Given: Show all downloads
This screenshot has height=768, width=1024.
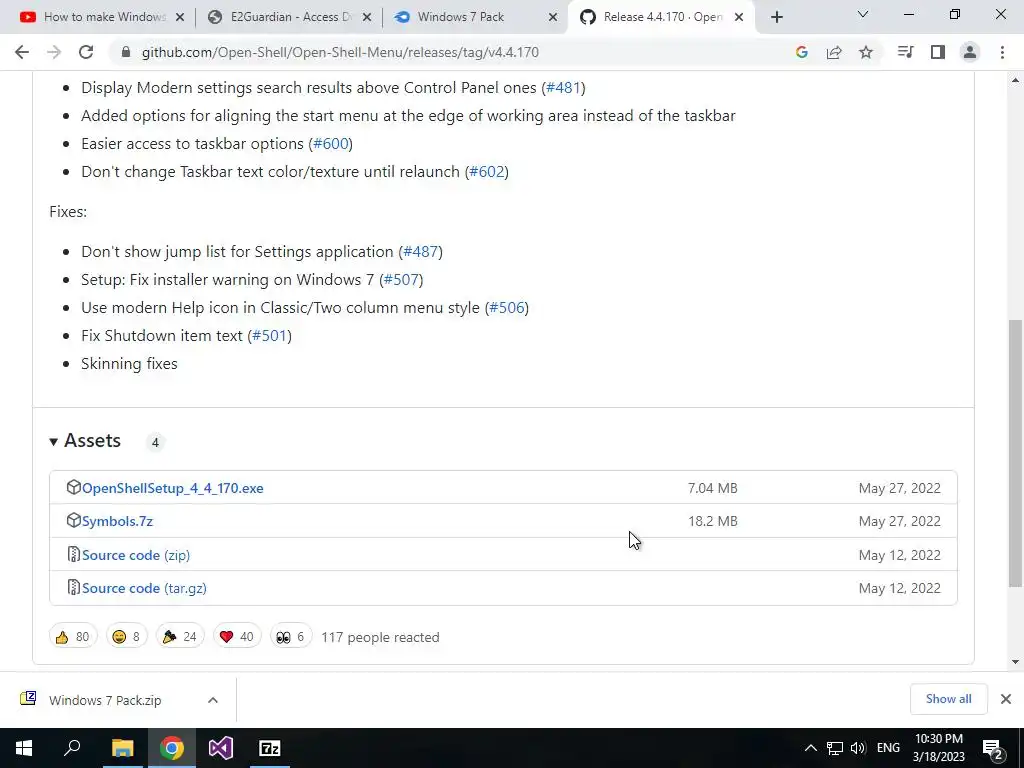Looking at the screenshot, I should 948,699.
